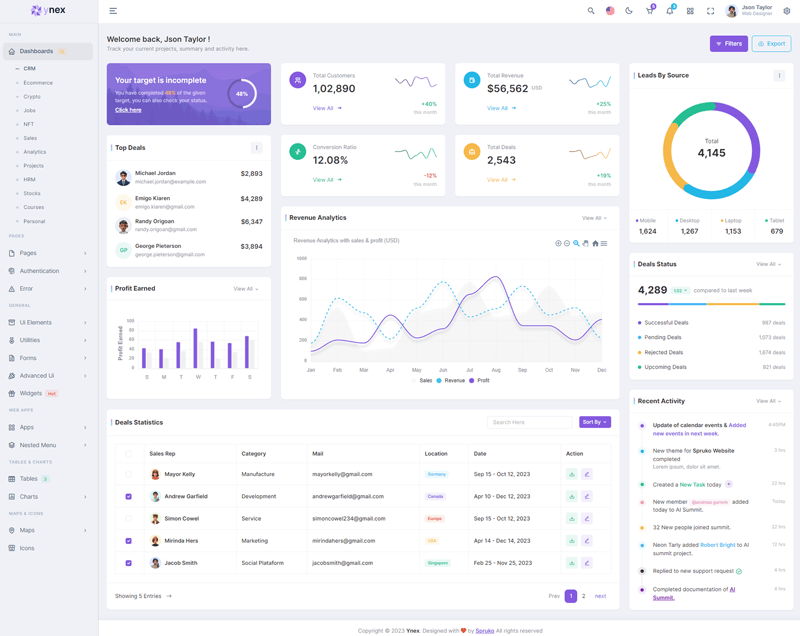Screen dimensions: 800x636
Task: Open Analytics from the sidebar menu
Action: 35,152
